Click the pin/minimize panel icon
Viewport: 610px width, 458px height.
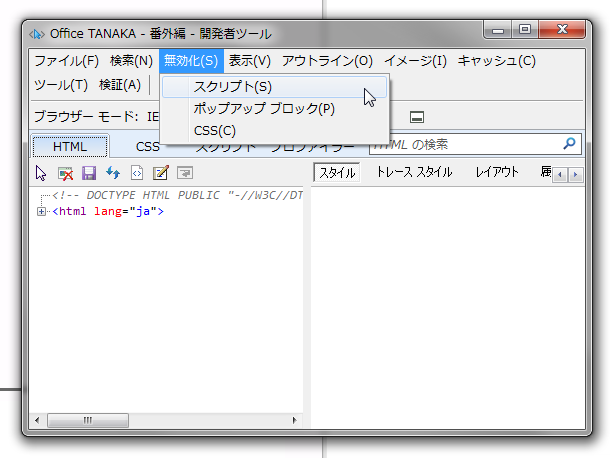coord(417,117)
